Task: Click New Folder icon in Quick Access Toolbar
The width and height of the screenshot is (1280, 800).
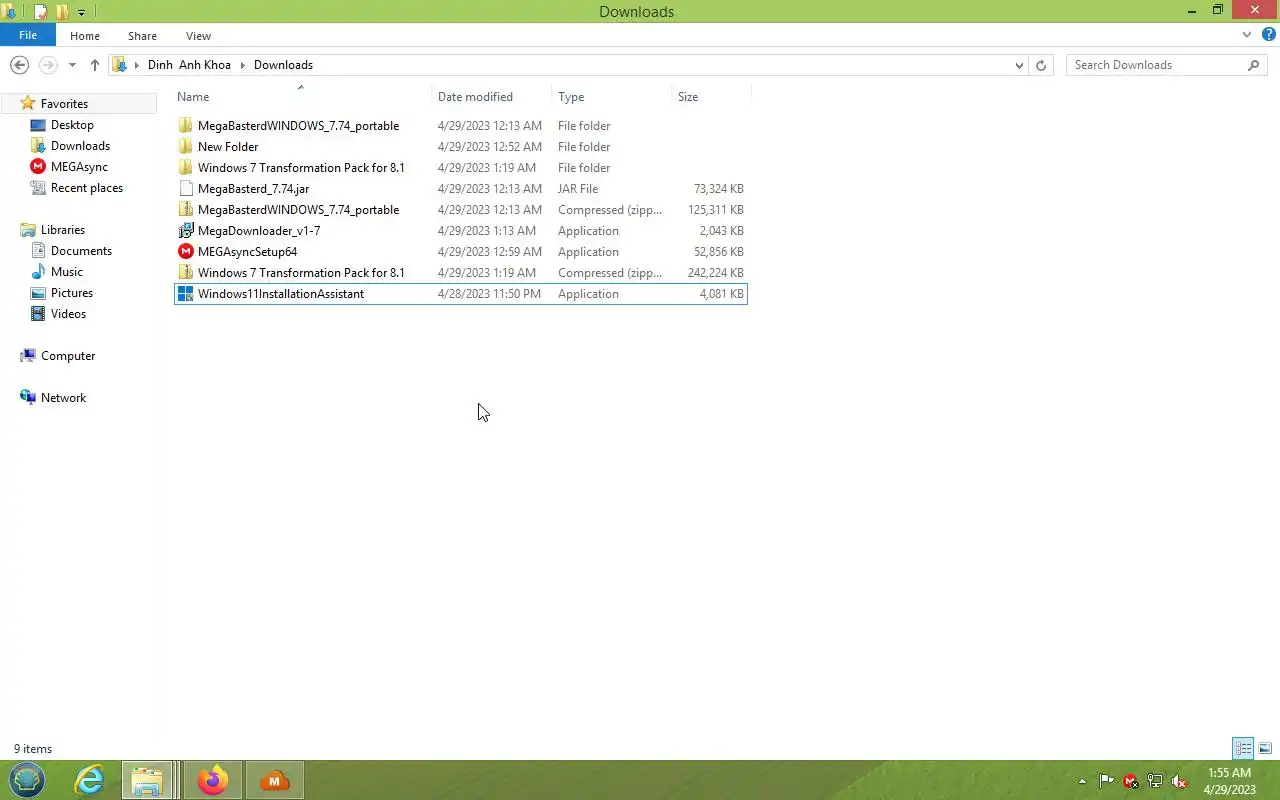Action: tap(63, 12)
